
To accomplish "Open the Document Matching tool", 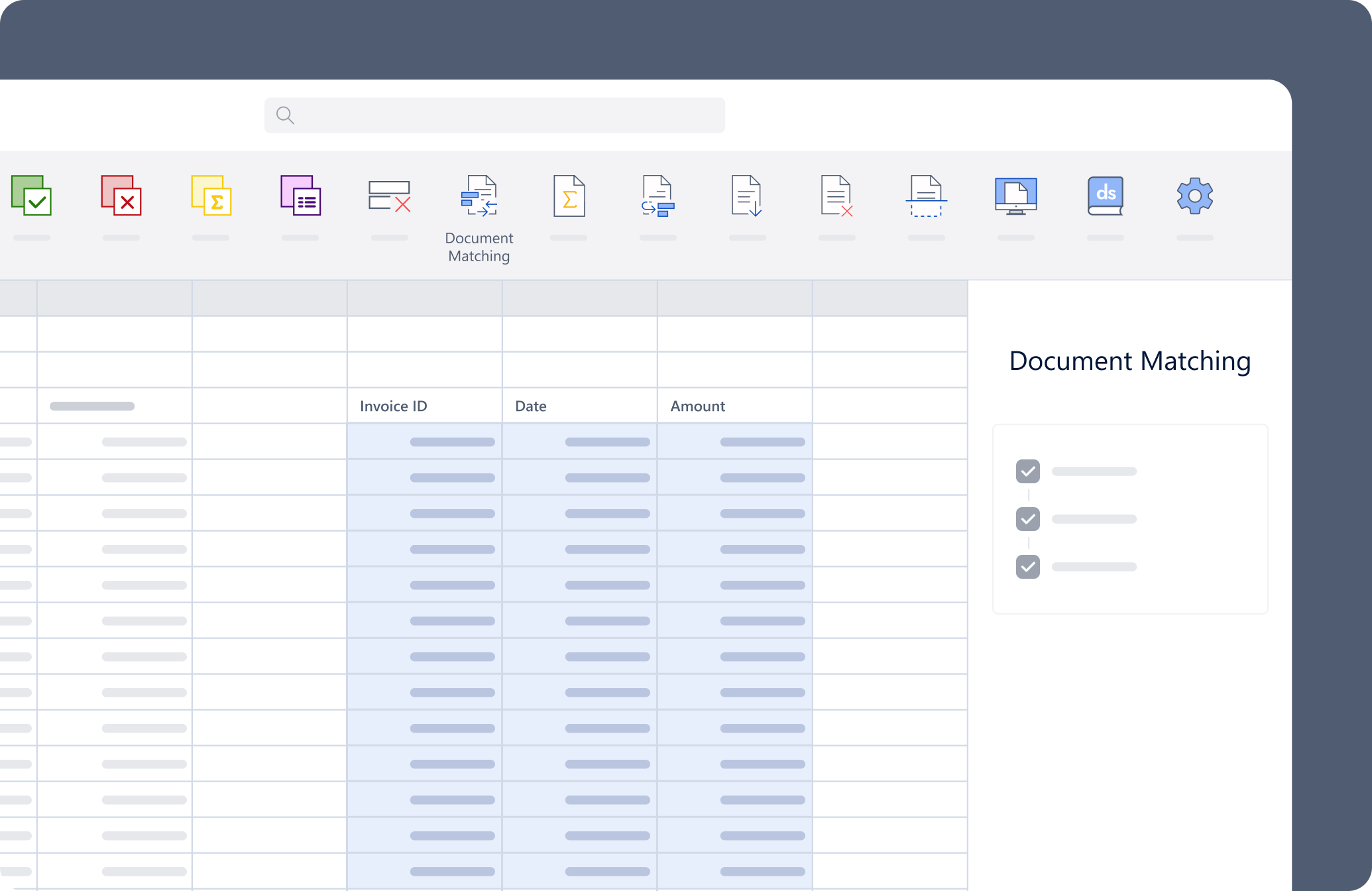I will pyautogui.click(x=479, y=196).
